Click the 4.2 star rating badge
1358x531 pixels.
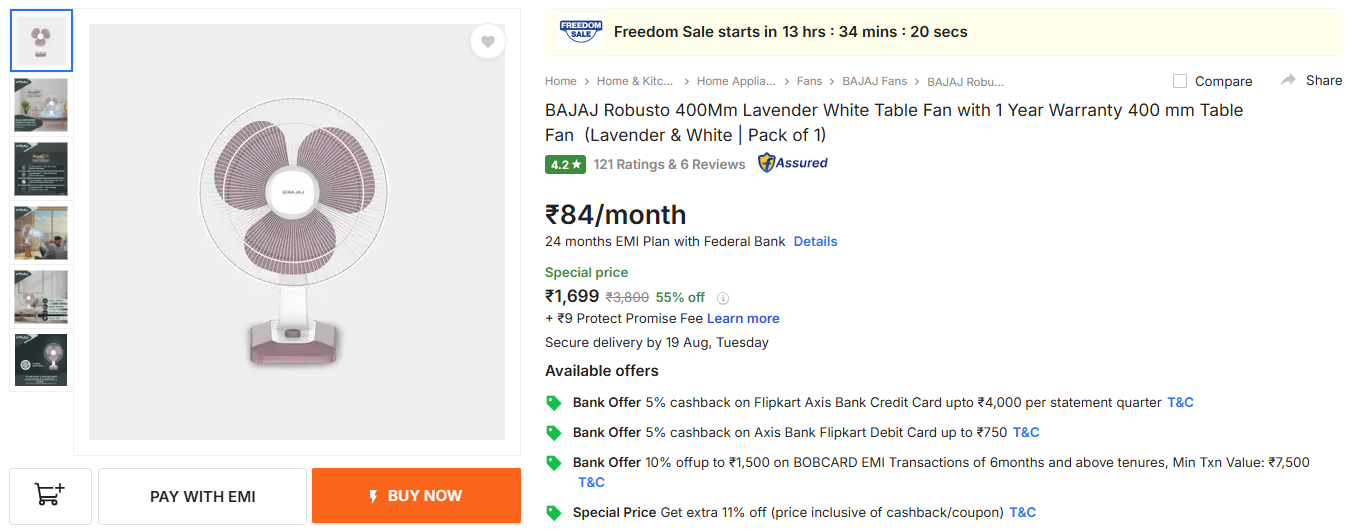pyautogui.click(x=565, y=164)
